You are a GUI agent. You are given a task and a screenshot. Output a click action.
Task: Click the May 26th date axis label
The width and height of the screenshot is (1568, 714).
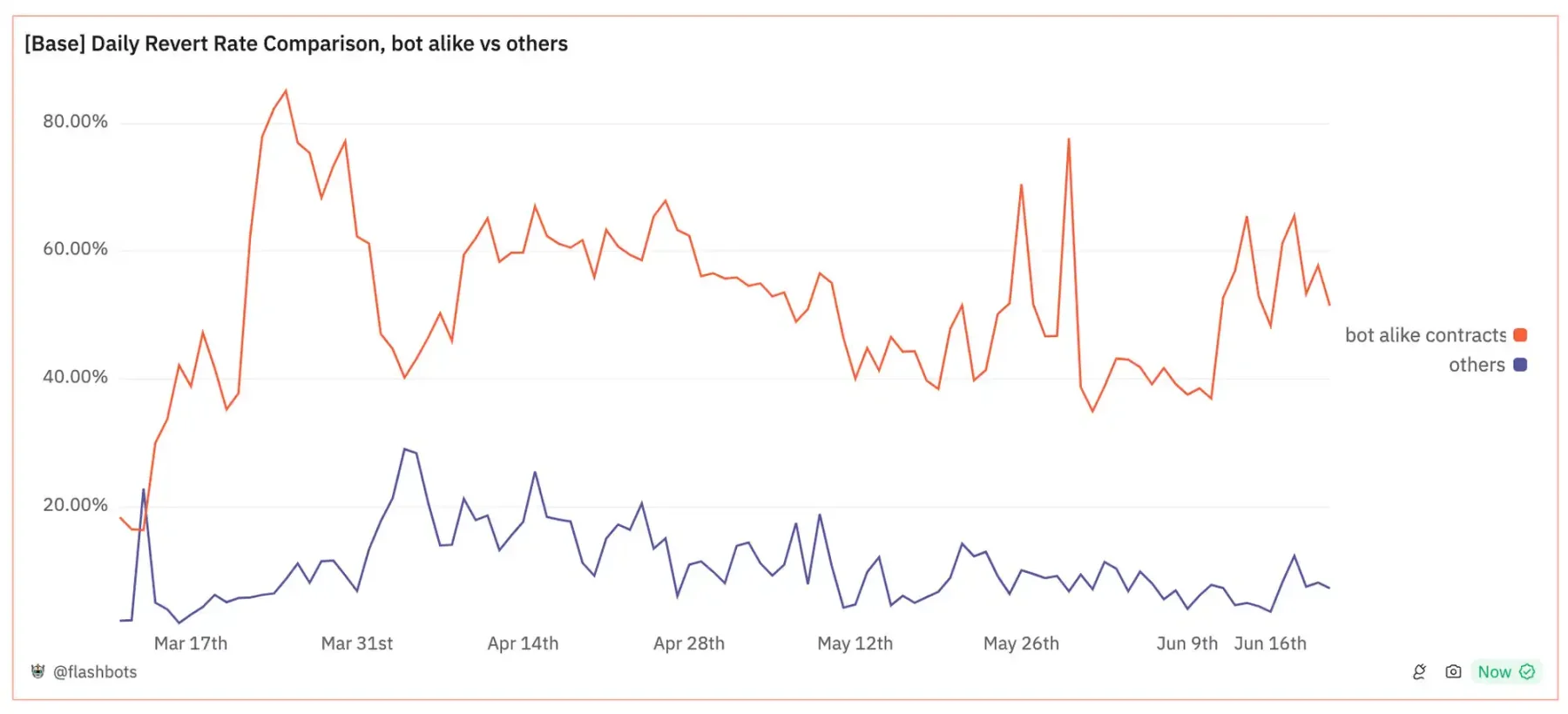coord(1021,643)
